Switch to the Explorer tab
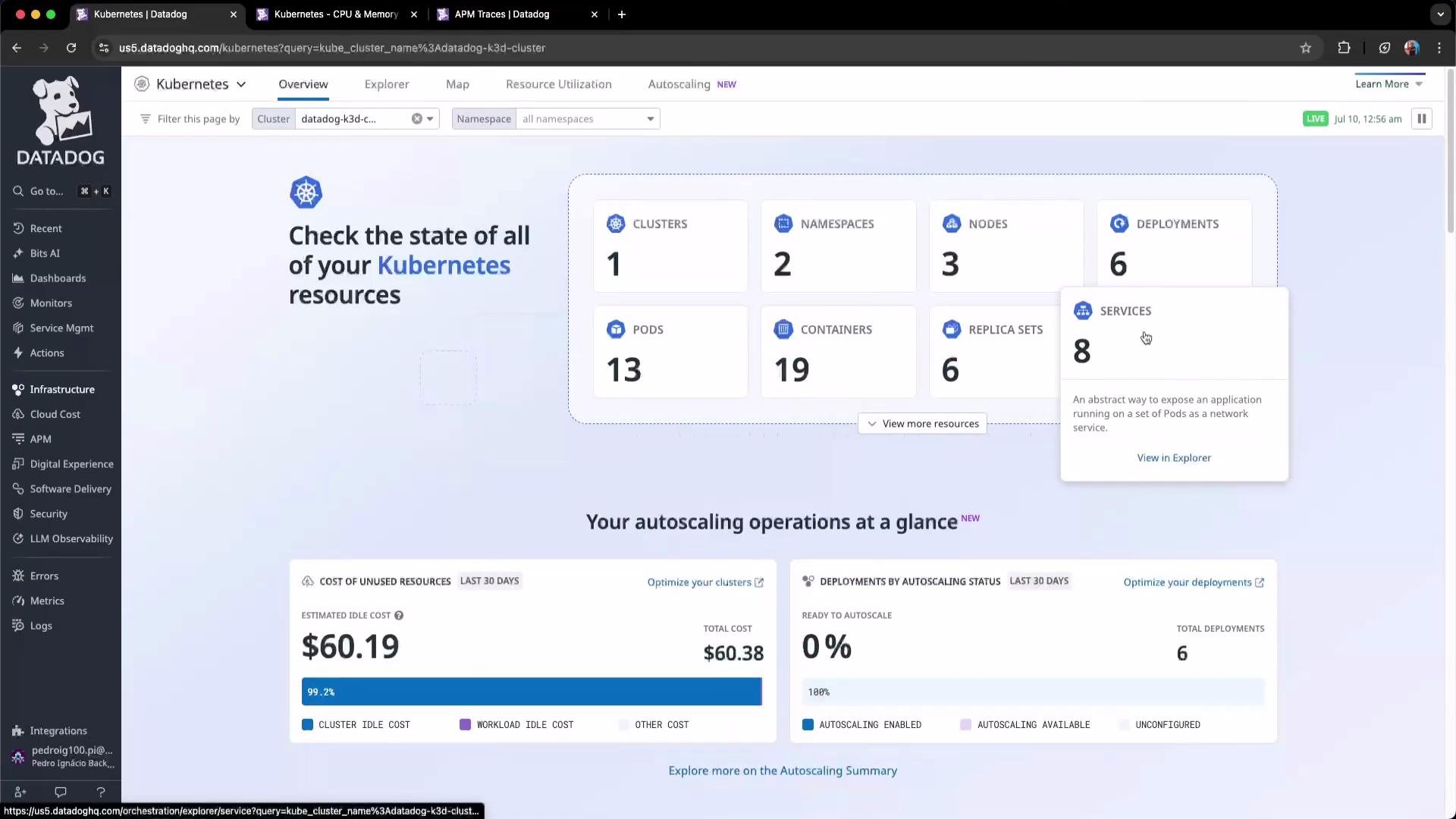Screen dimensions: 1456x819 tap(387, 84)
